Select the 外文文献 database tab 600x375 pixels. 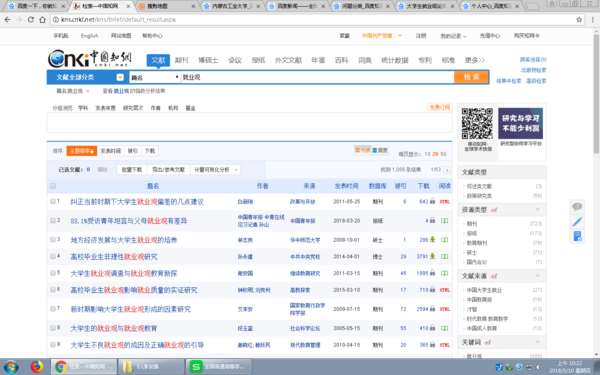289,60
